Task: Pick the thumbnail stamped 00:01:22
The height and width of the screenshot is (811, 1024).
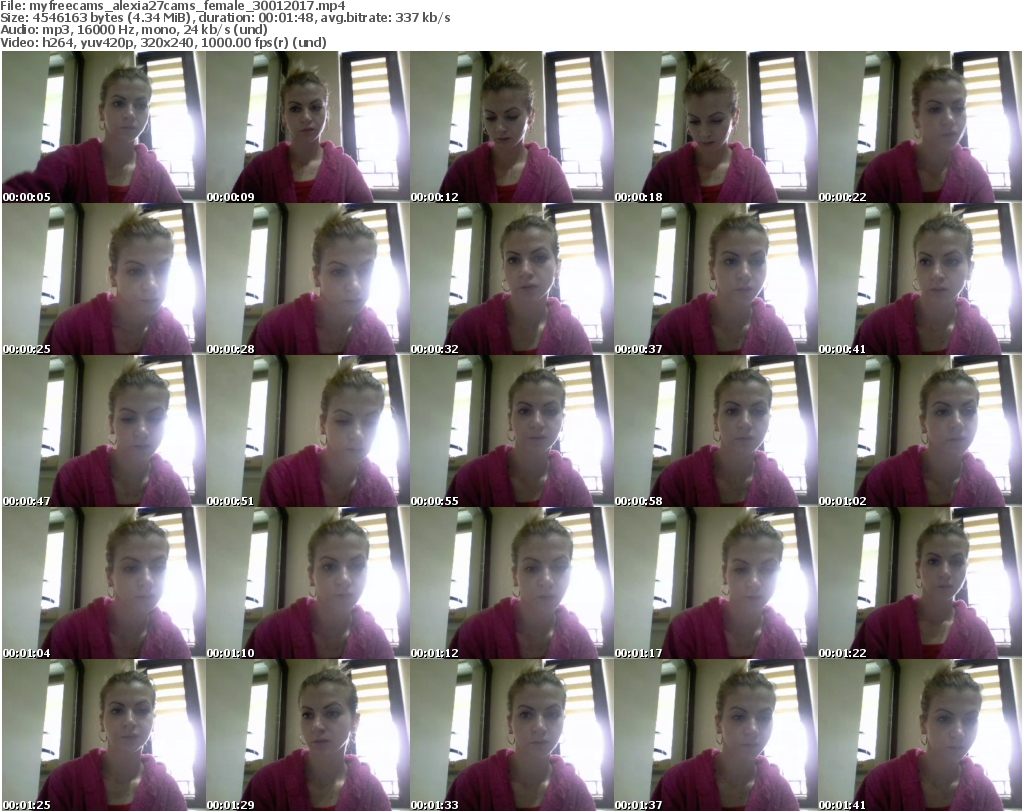Action: click(920, 583)
